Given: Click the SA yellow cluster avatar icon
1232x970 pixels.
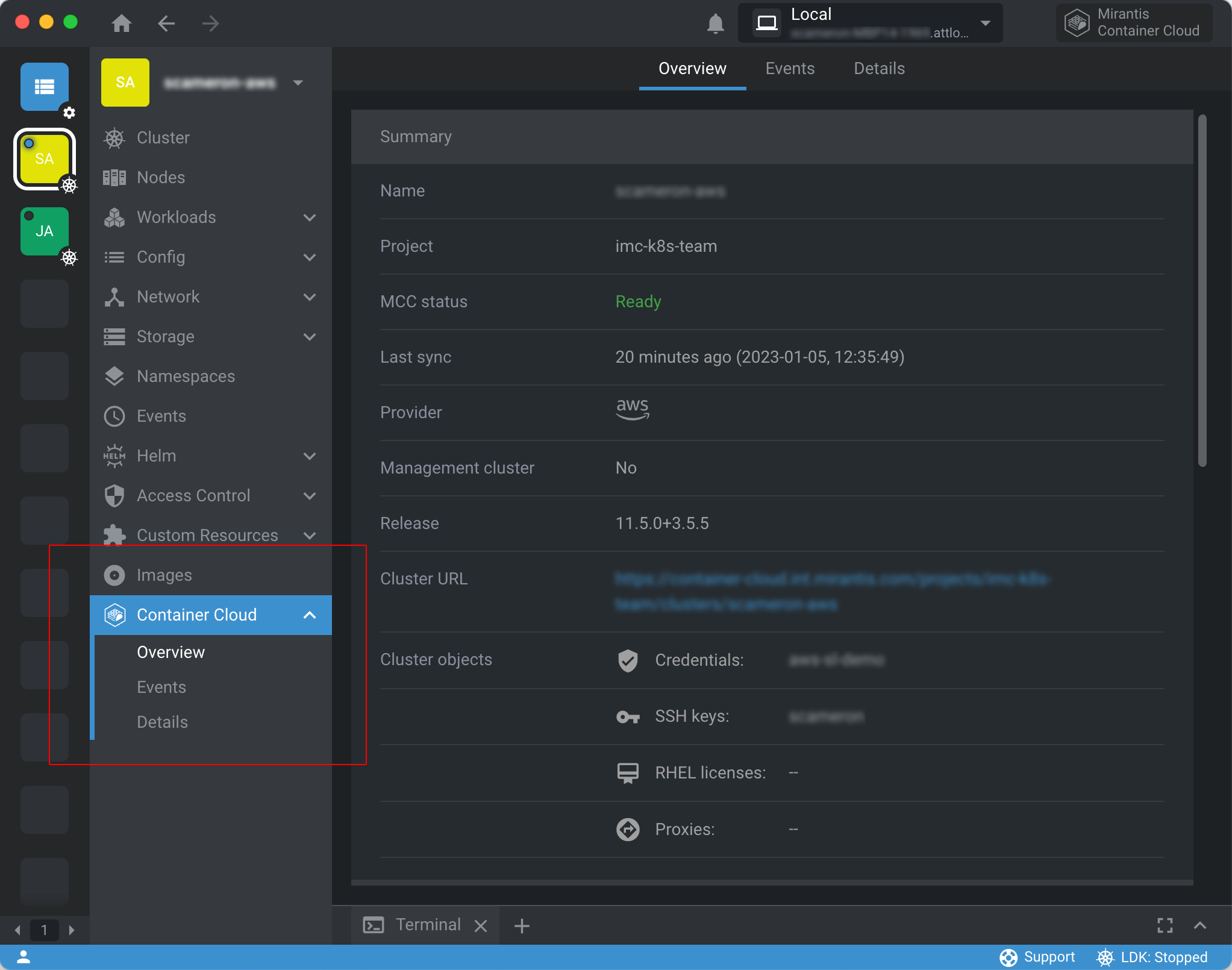Looking at the screenshot, I should [44, 157].
